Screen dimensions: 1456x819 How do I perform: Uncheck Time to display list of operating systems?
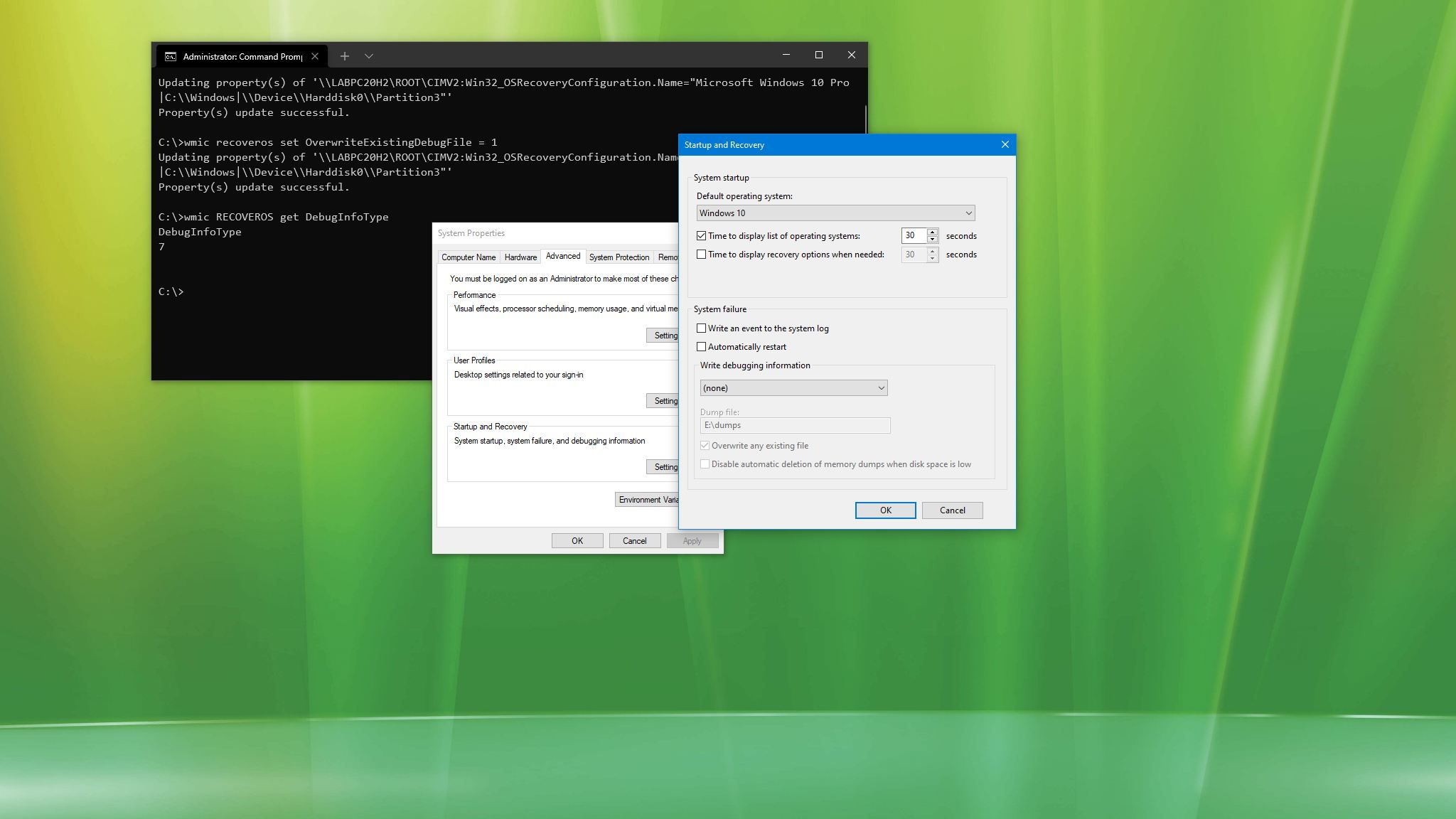coord(702,236)
